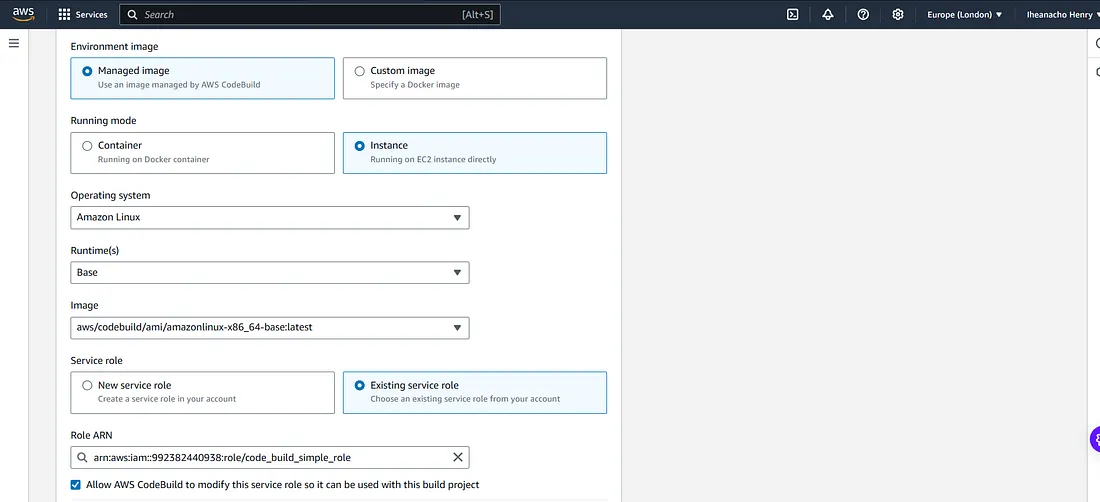Select Managed image option
This screenshot has width=1100, height=502.
203,78
